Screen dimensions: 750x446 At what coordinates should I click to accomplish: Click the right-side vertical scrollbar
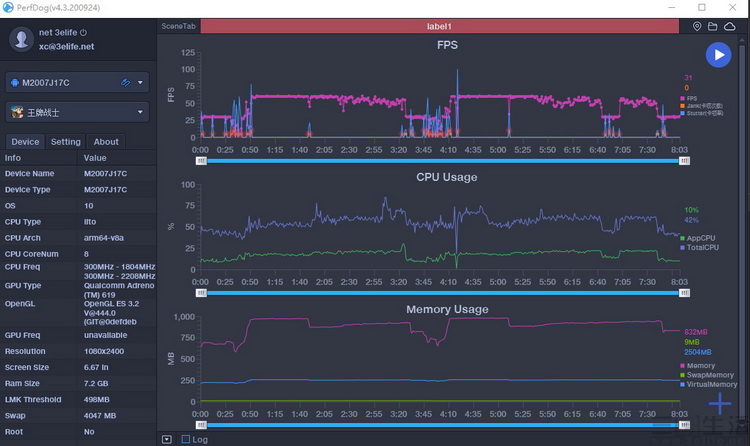click(x=742, y=234)
